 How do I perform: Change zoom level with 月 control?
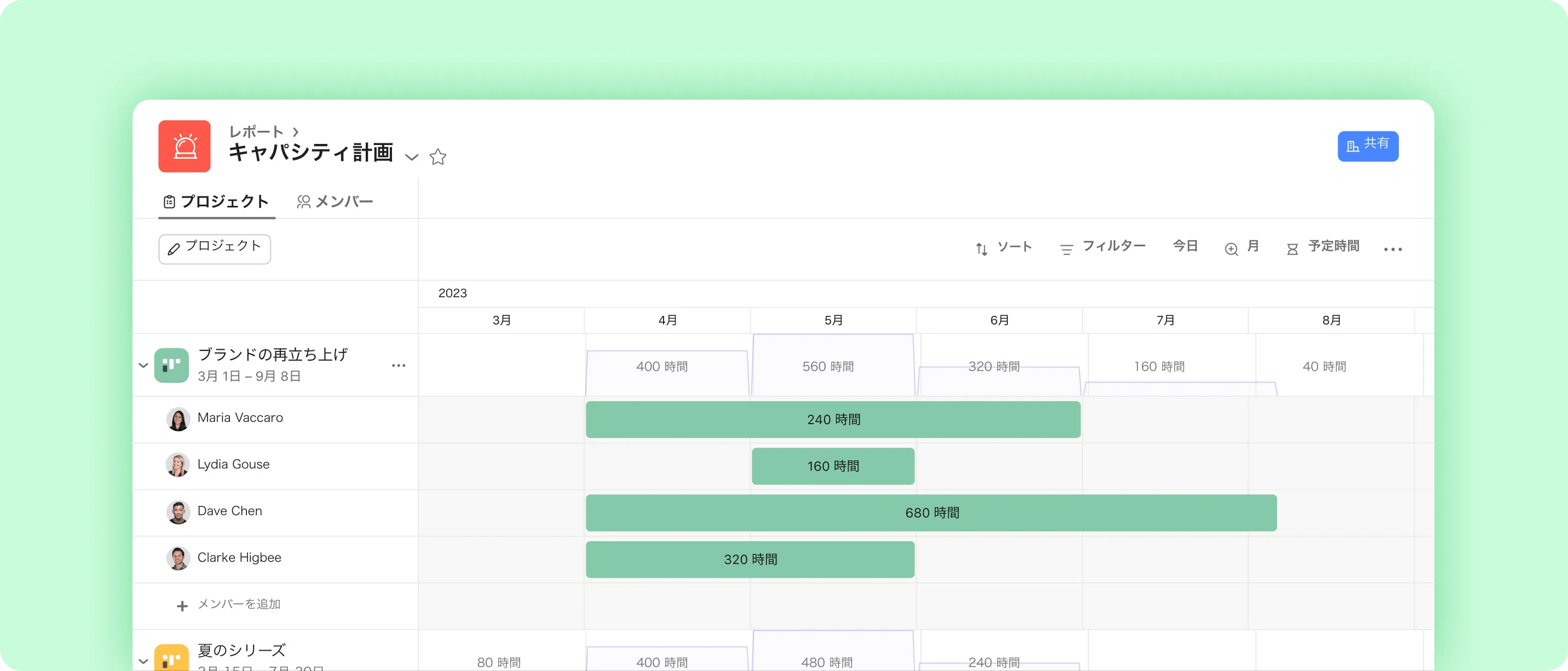(x=1242, y=247)
